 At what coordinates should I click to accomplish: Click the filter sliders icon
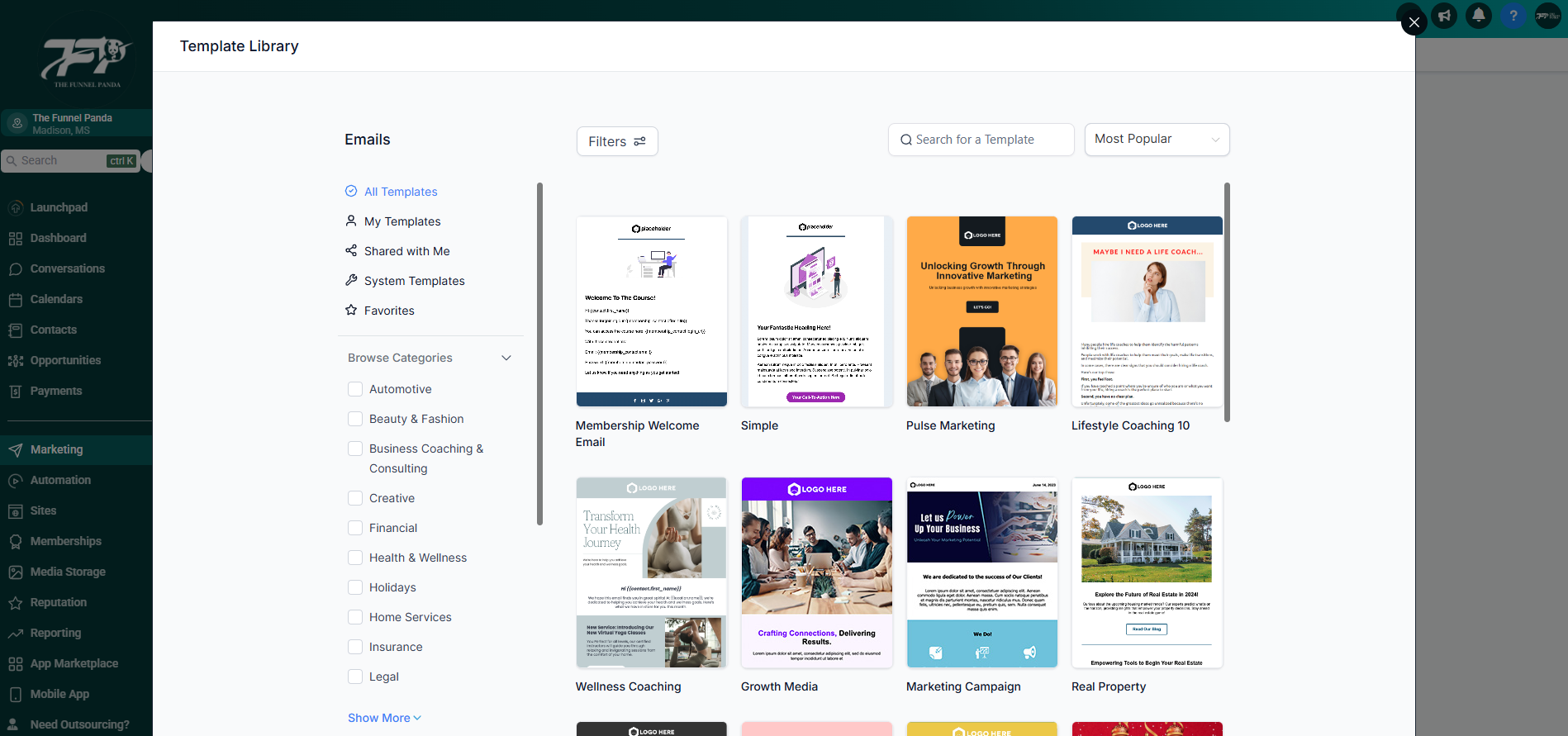coord(639,141)
